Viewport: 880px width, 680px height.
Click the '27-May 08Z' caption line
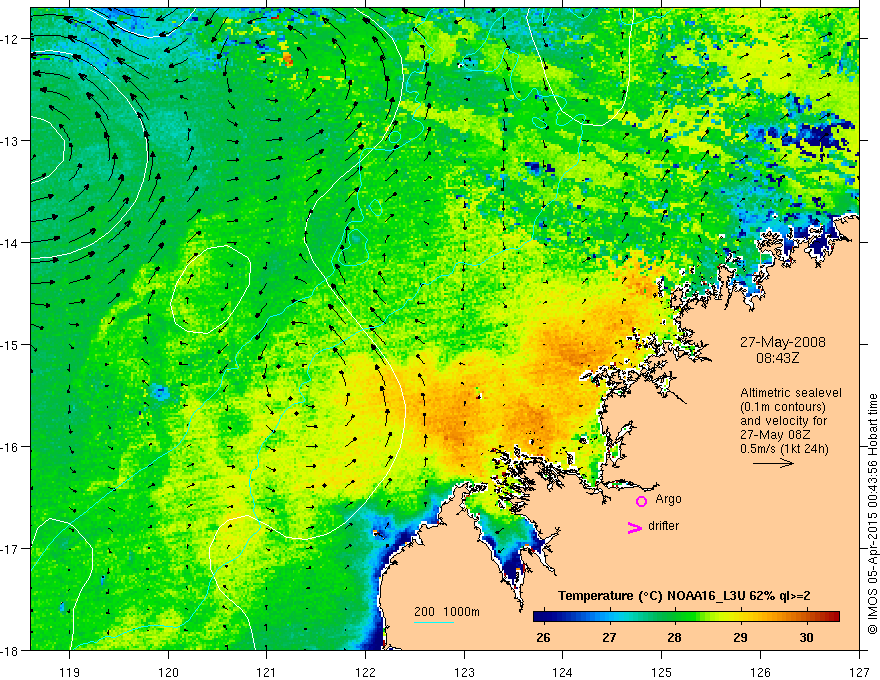tap(774, 435)
